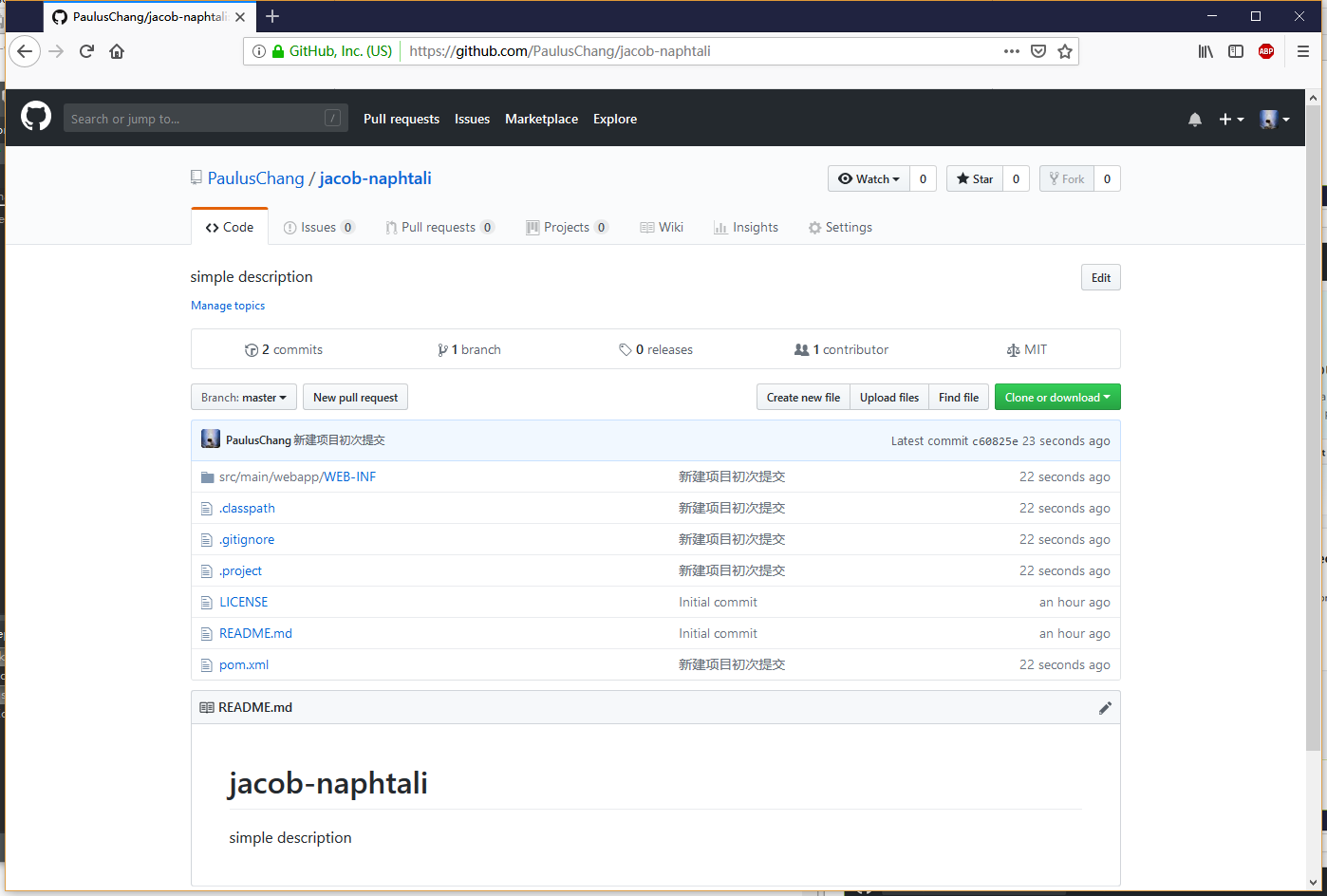
Task: Expand Clone or download dropdown
Action: coord(1057,397)
